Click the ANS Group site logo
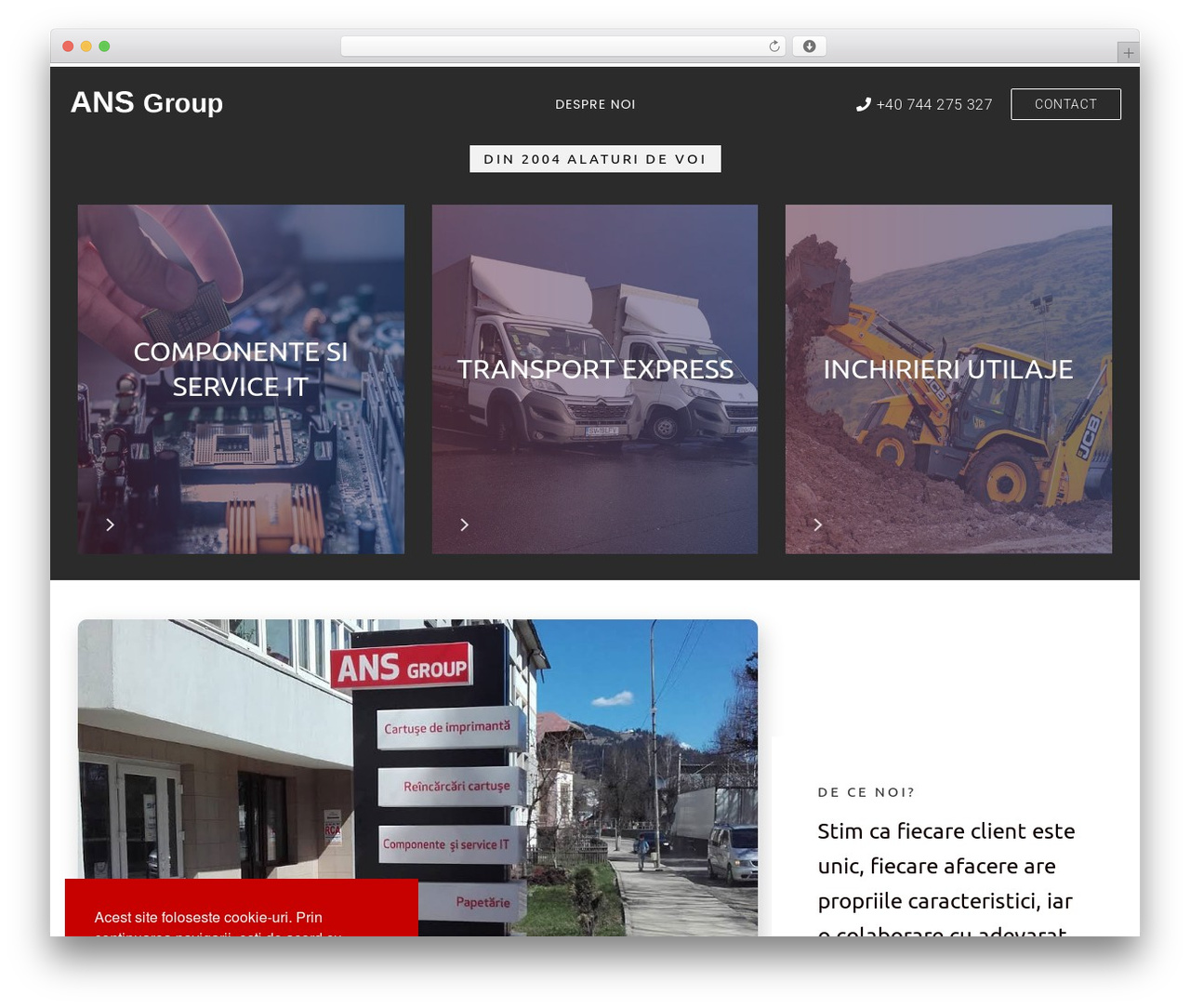The width and height of the screenshot is (1190, 1008). pos(147,102)
